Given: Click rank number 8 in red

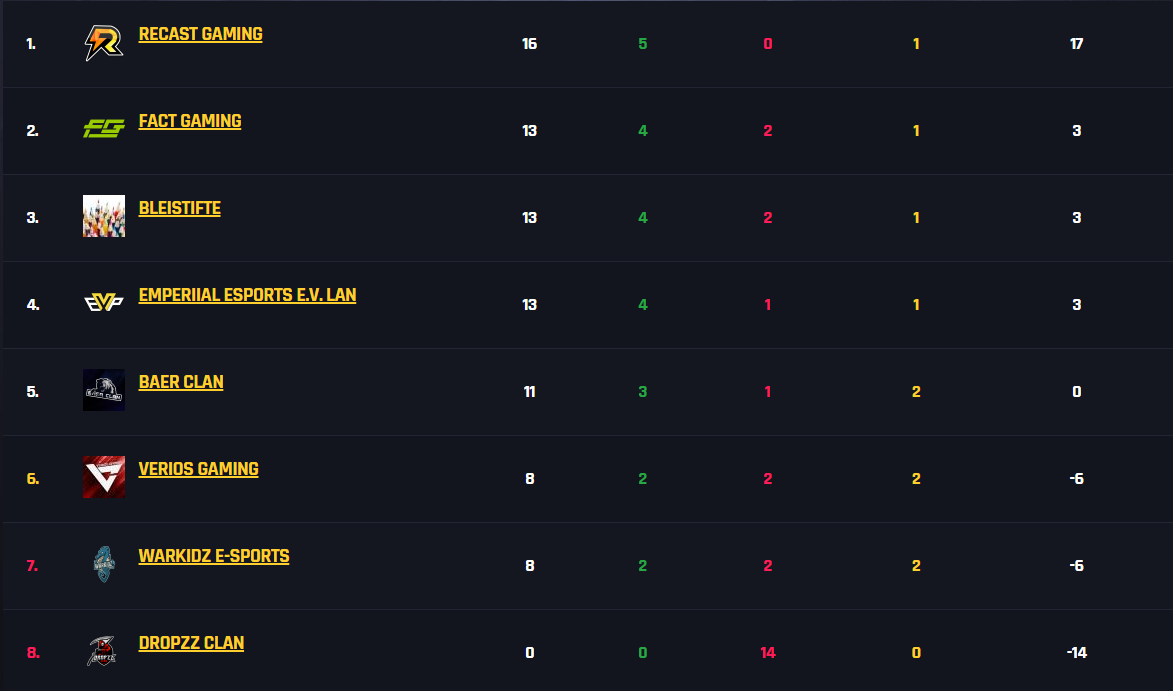Looking at the screenshot, I should tap(33, 652).
